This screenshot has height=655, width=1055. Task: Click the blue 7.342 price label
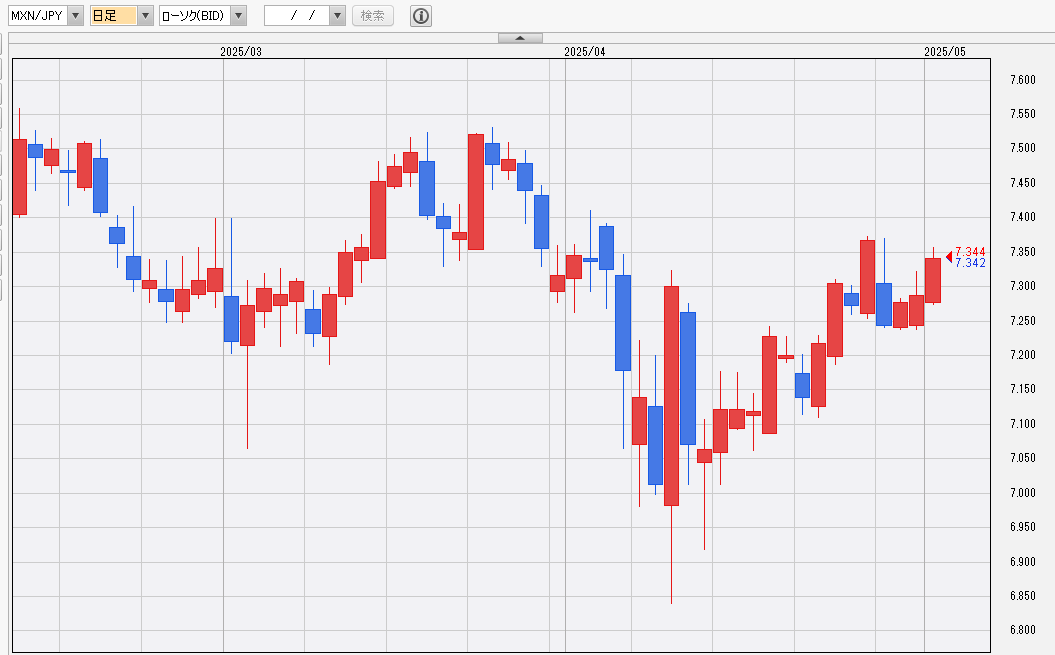click(x=970, y=263)
